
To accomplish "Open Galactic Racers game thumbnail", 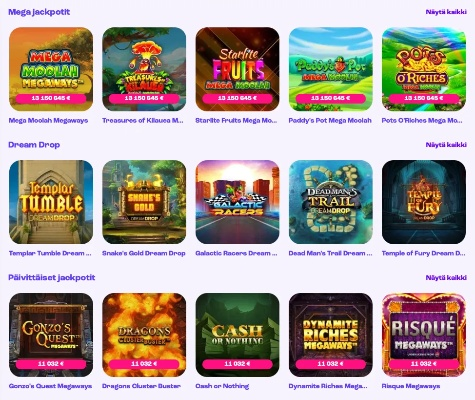I will click(x=237, y=202).
